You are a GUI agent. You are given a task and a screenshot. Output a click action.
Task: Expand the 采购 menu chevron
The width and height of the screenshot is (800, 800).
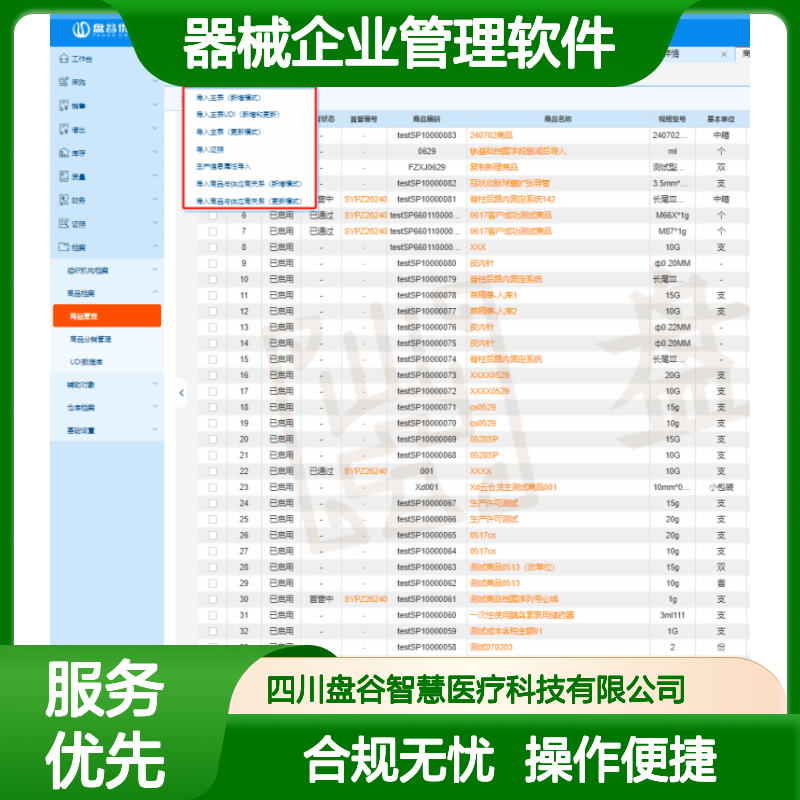pyautogui.click(x=155, y=81)
